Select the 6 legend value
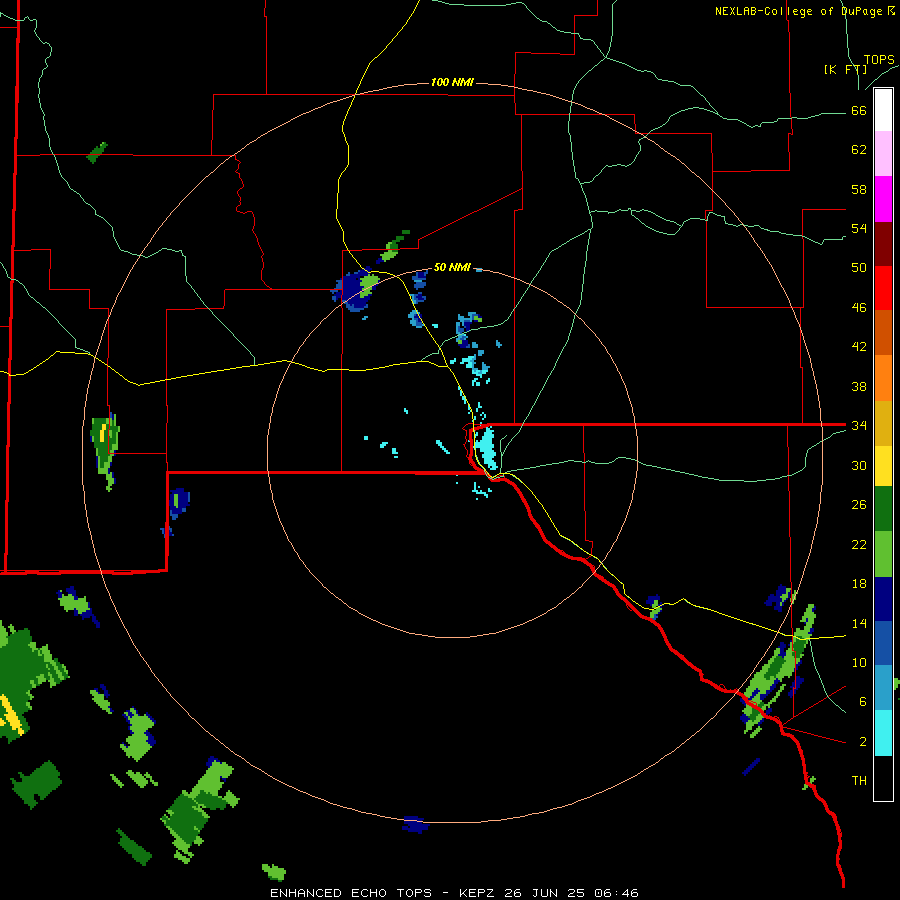Viewport: 900px width, 900px height. pos(863,701)
